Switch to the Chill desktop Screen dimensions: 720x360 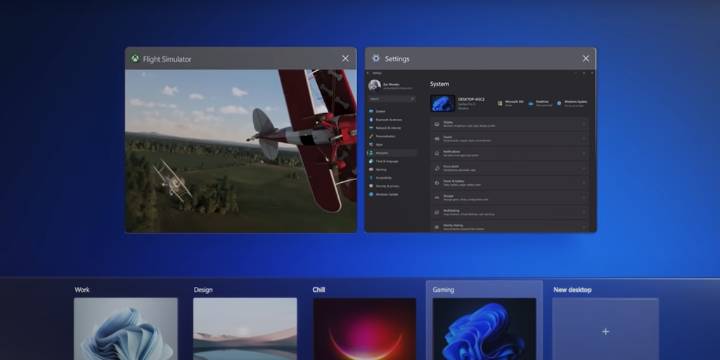365,328
